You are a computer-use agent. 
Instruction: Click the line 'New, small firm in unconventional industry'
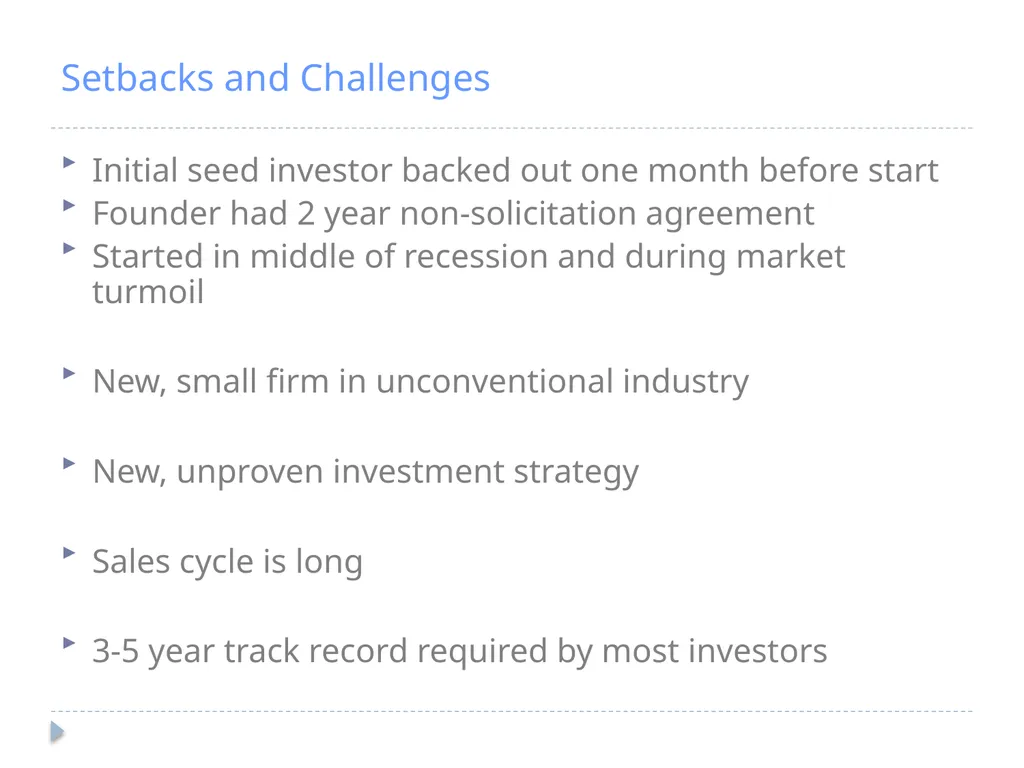(x=421, y=382)
